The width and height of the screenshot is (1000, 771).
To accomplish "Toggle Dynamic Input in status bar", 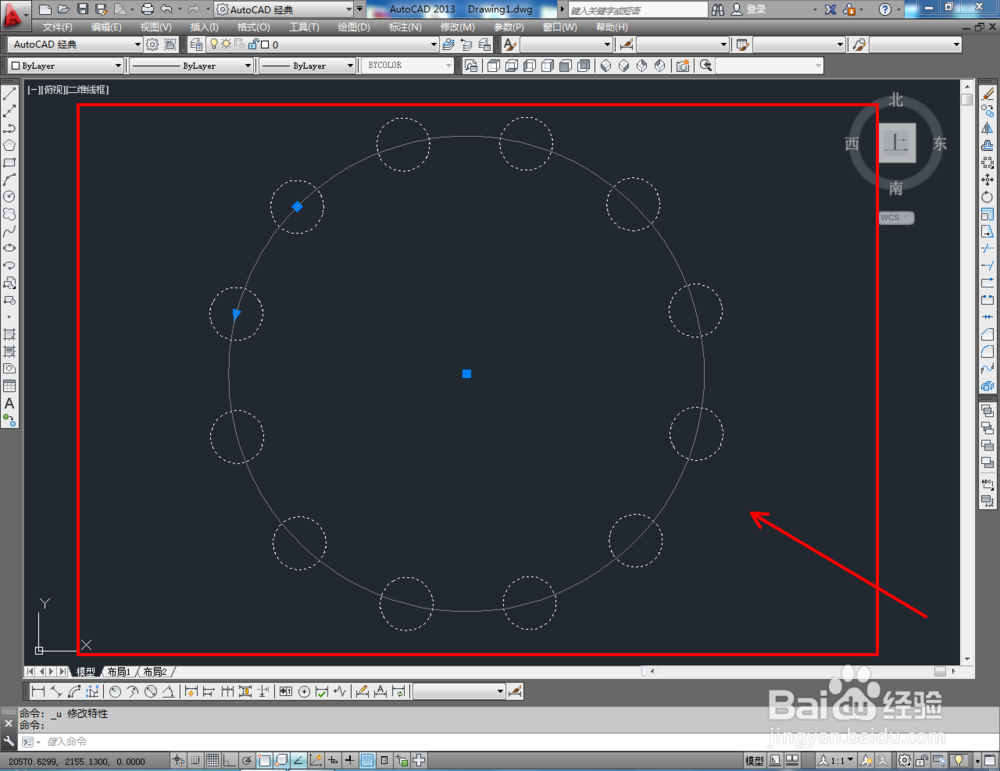I will 332,760.
